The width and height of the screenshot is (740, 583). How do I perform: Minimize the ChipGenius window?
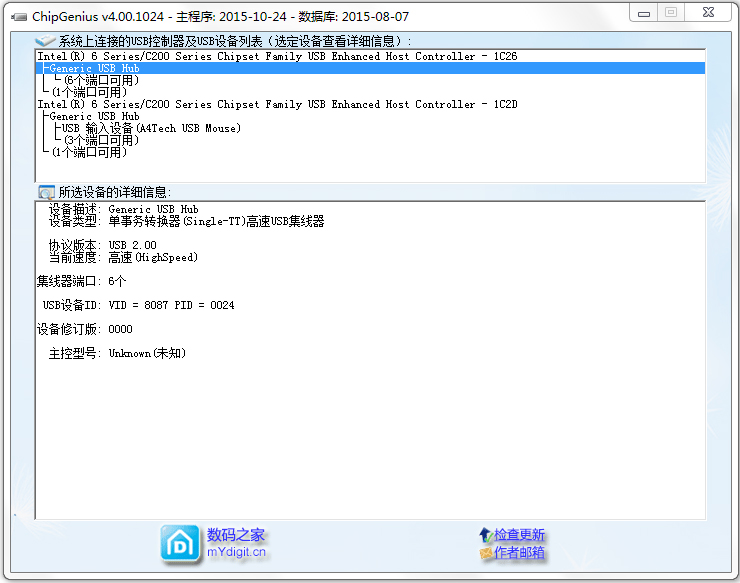pyautogui.click(x=644, y=13)
